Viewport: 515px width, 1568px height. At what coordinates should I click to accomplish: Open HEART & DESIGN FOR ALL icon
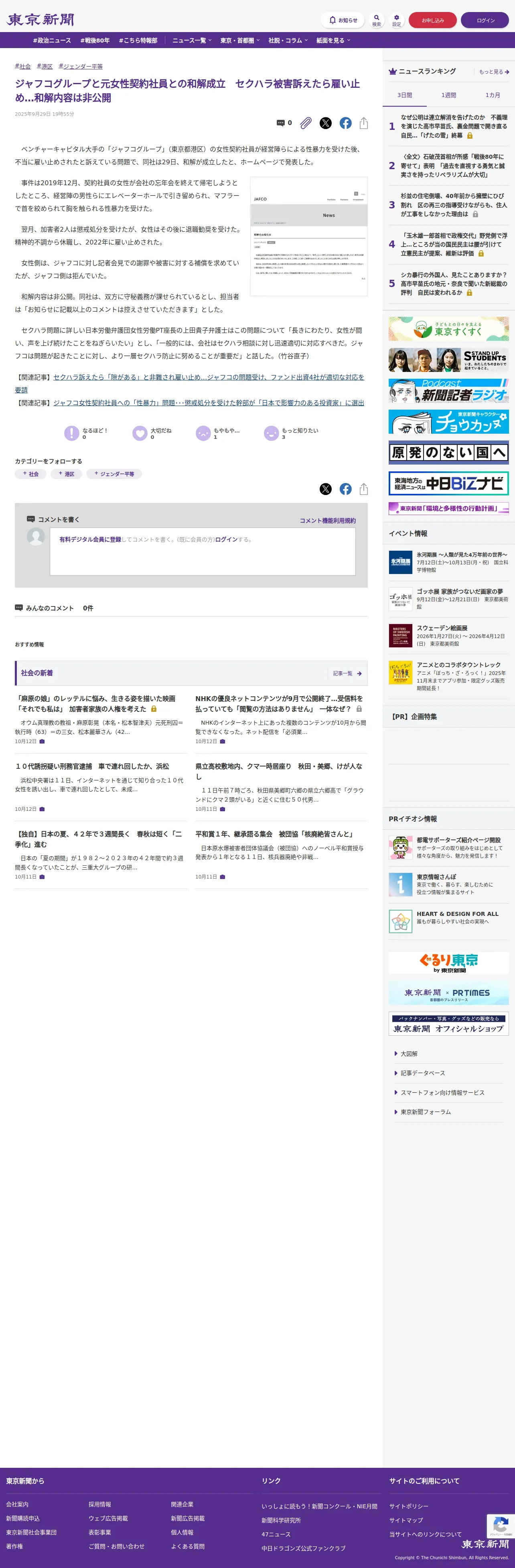[400, 921]
